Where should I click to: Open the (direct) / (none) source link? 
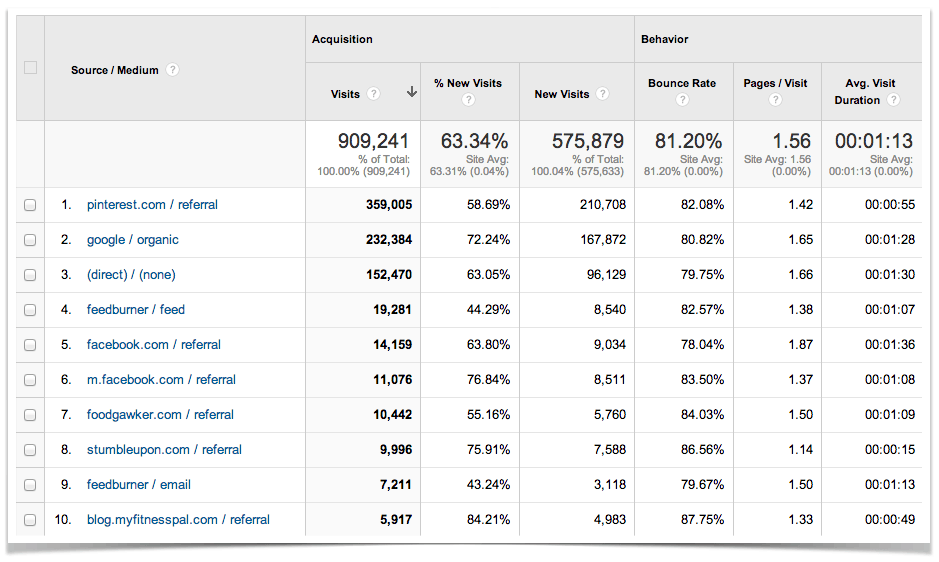point(131,275)
